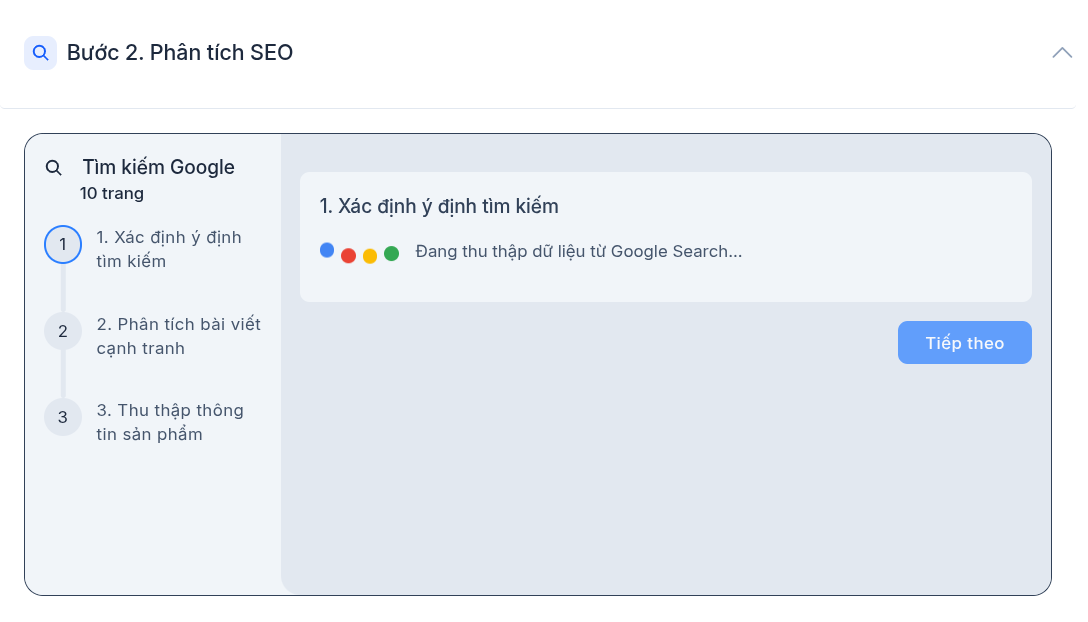1088x622 pixels.
Task: Click the yellow loading dot
Action: (370, 255)
